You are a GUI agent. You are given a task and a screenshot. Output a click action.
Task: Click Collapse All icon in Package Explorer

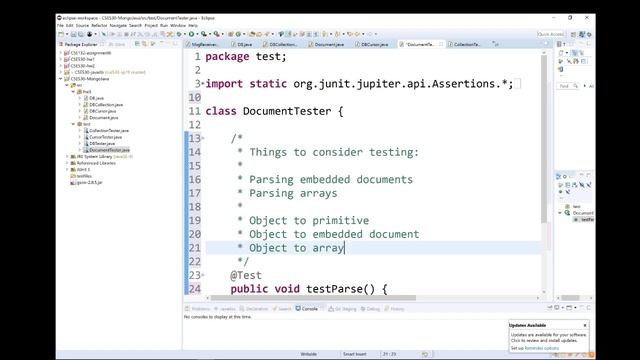click(137, 44)
